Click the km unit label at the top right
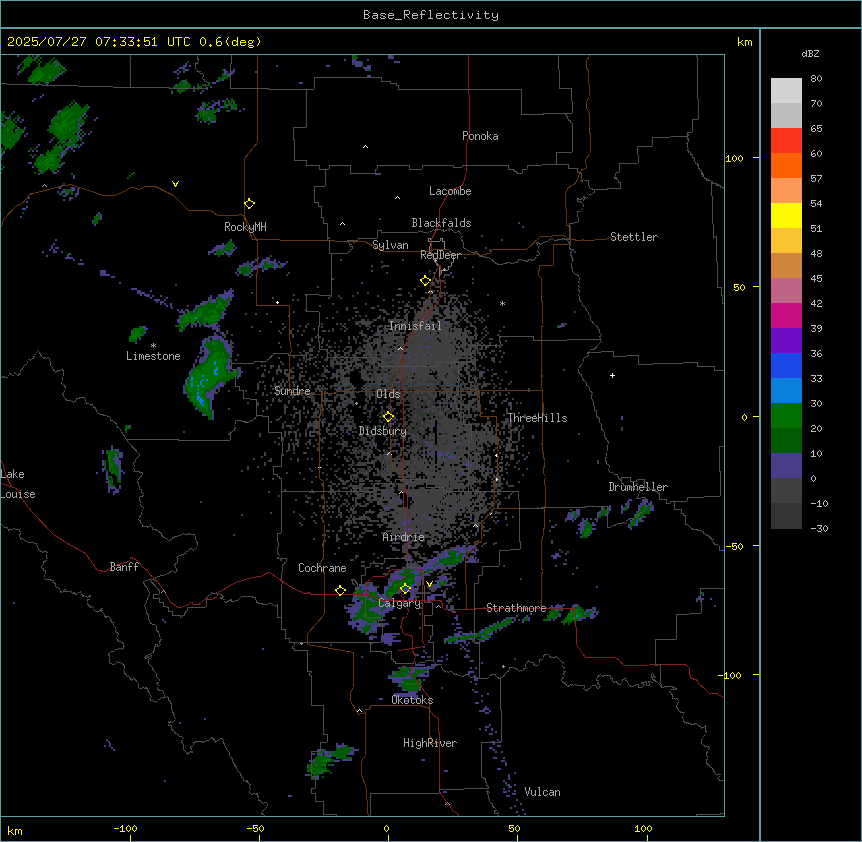The width and height of the screenshot is (862, 842). click(745, 42)
